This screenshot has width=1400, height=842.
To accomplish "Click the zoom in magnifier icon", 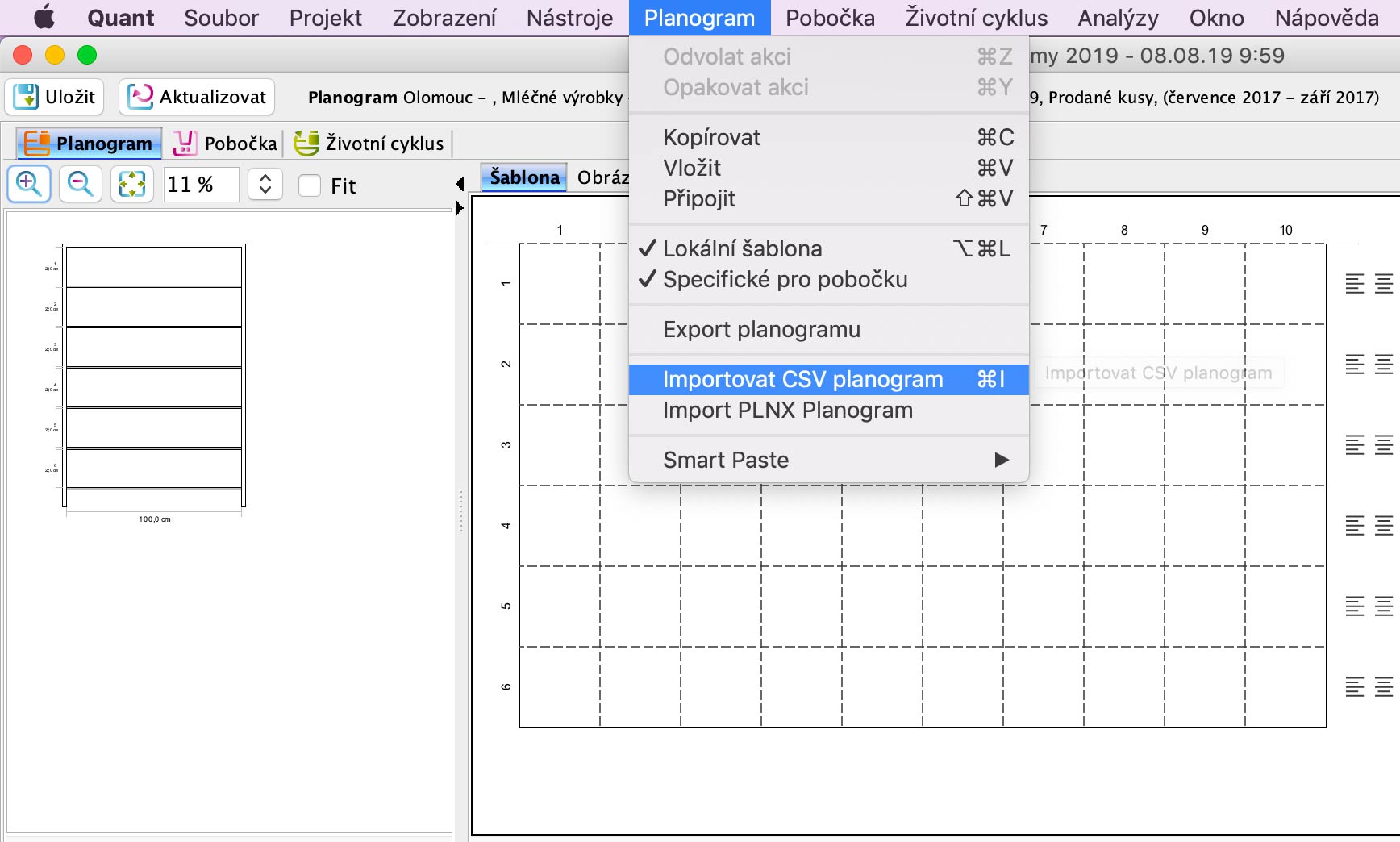I will [x=29, y=185].
